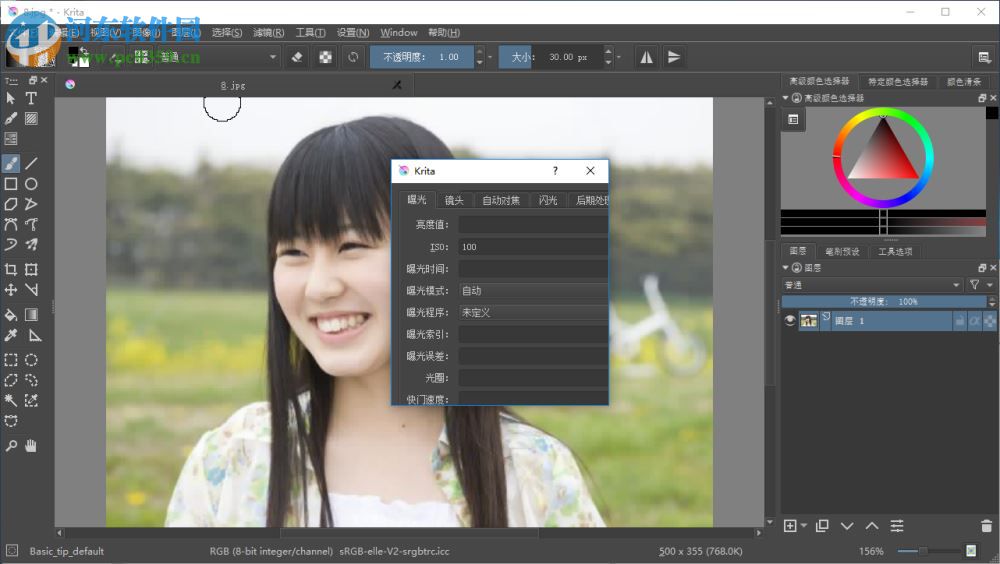1000x564 pixels.
Task: Switch to the 闪光 tab
Action: pyautogui.click(x=547, y=200)
